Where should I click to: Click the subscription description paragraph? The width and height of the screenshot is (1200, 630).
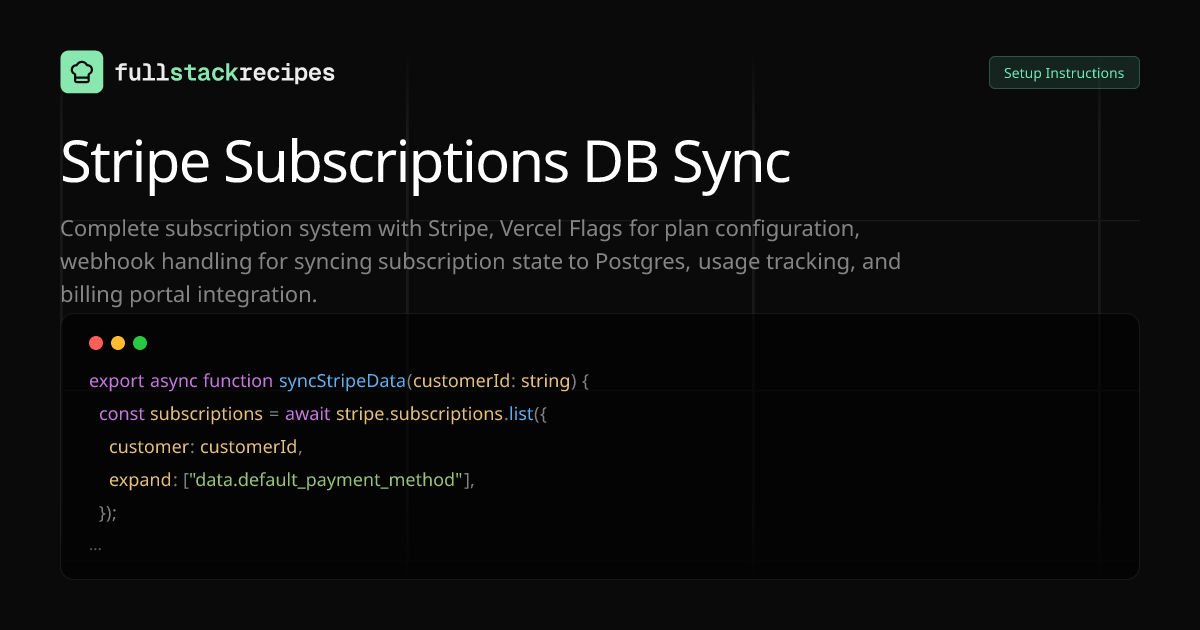[480, 261]
